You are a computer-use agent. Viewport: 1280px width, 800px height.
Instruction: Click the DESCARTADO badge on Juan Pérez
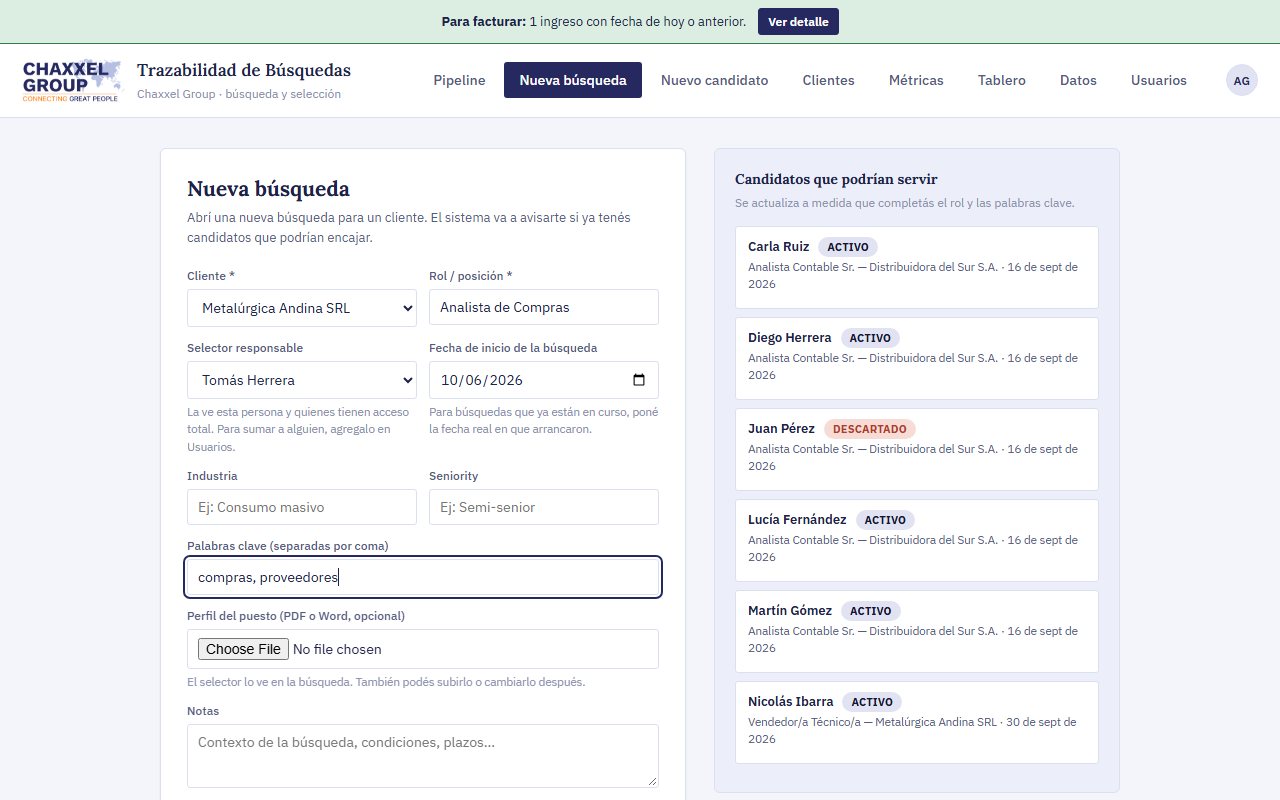869,429
